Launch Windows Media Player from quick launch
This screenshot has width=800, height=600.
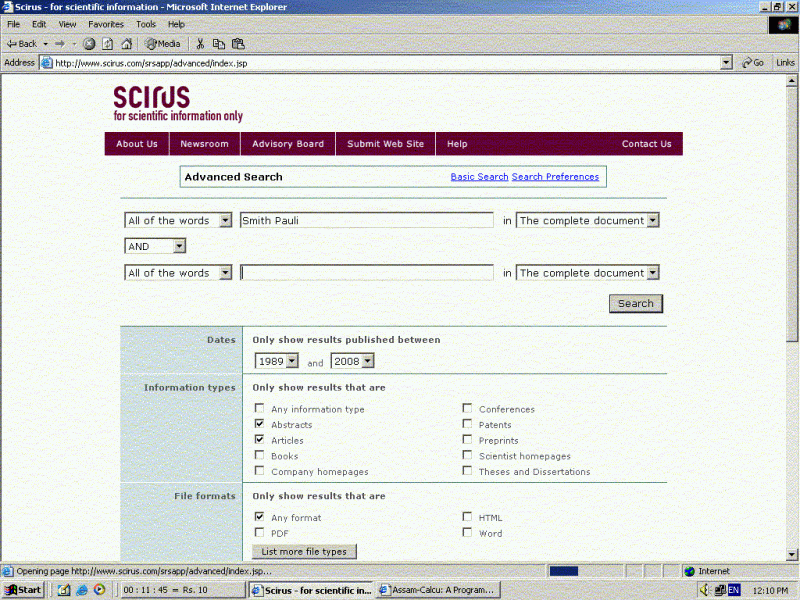[99, 590]
